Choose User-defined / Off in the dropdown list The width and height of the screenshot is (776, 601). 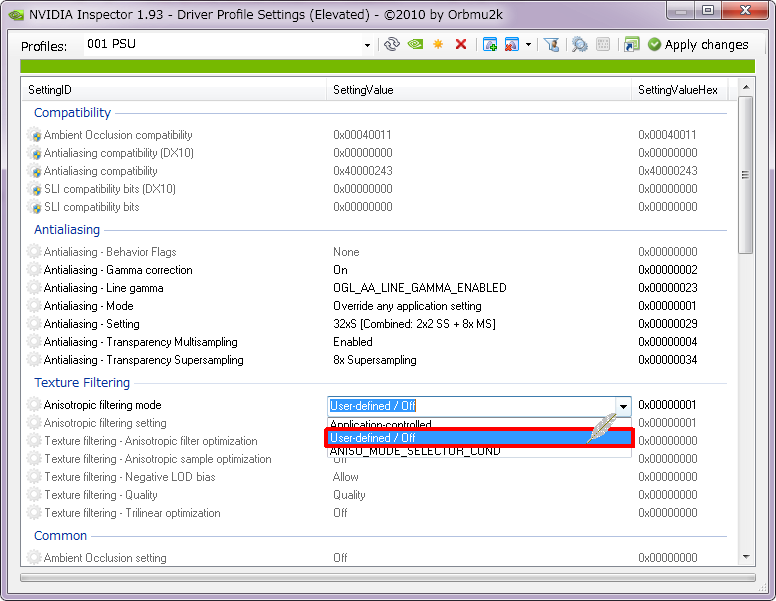point(479,438)
